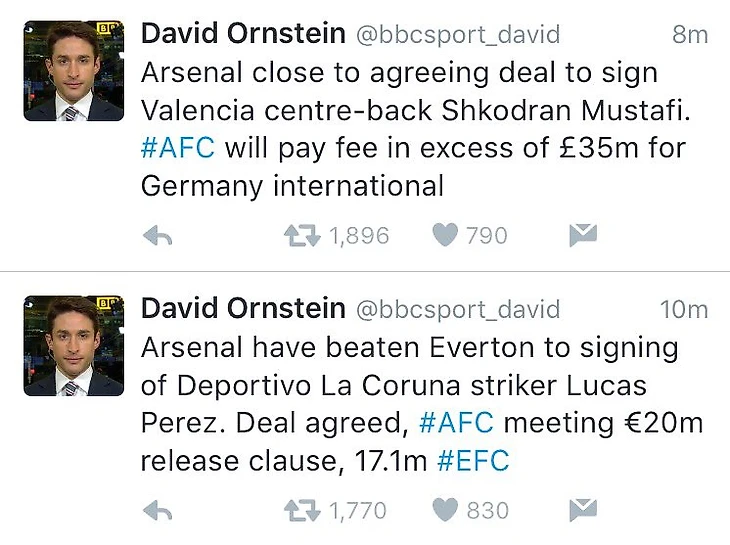The image size is (730, 545).
Task: Open the #EFC hashtag
Action: pyautogui.click(x=472, y=461)
